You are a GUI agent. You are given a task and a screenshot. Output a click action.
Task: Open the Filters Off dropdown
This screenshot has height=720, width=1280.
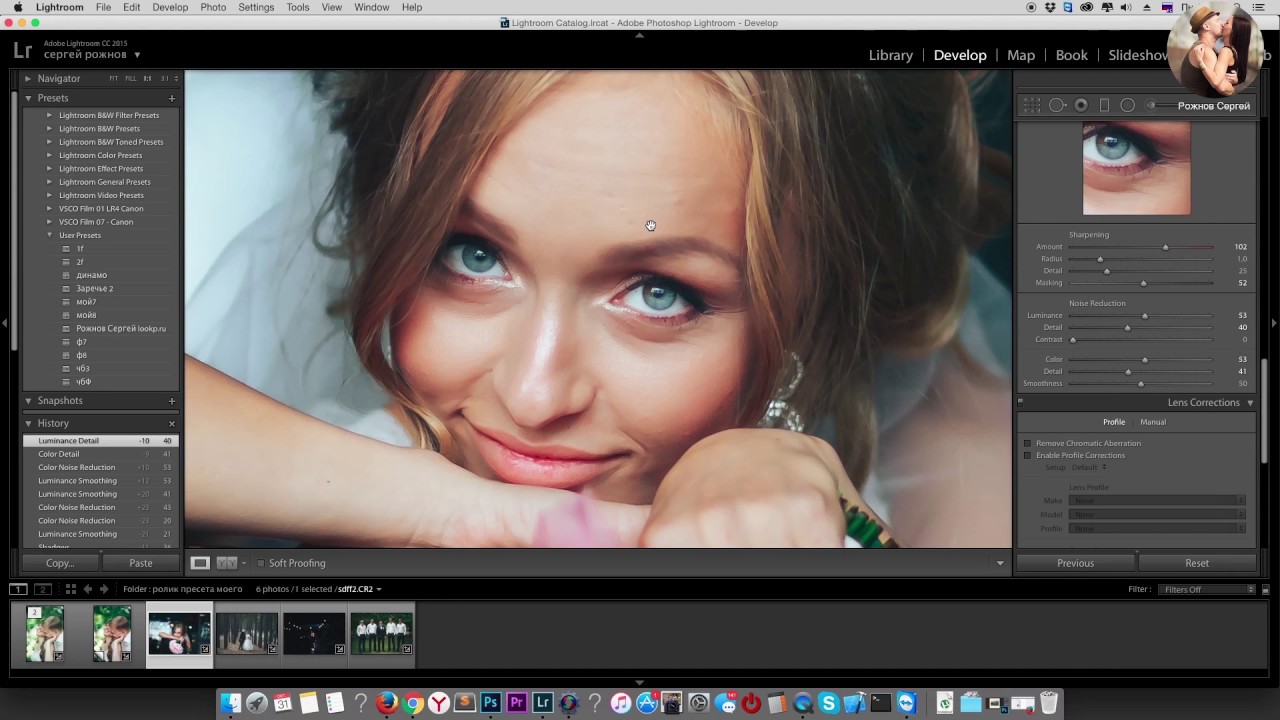point(1207,589)
